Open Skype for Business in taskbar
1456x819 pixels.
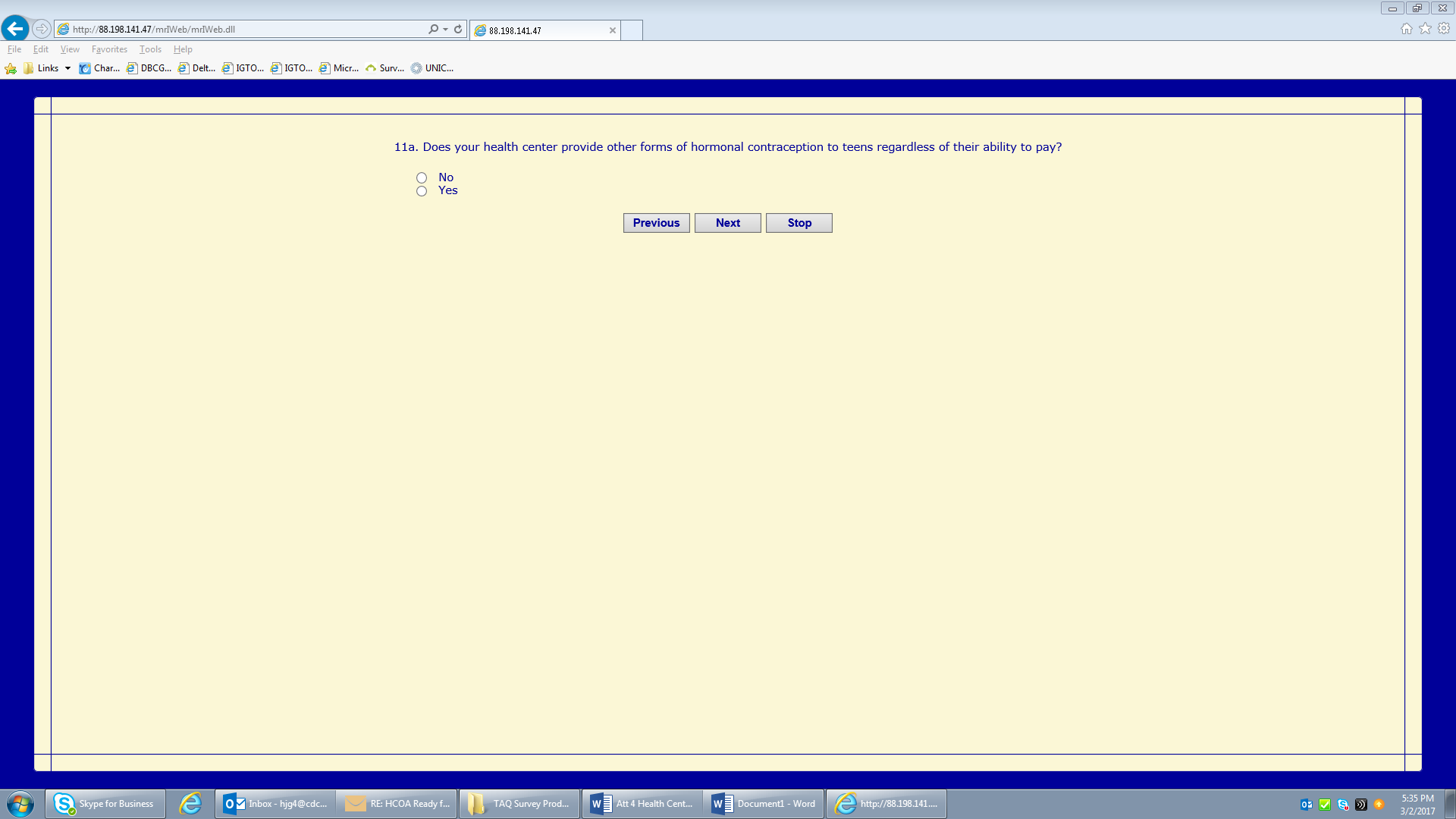click(x=105, y=804)
